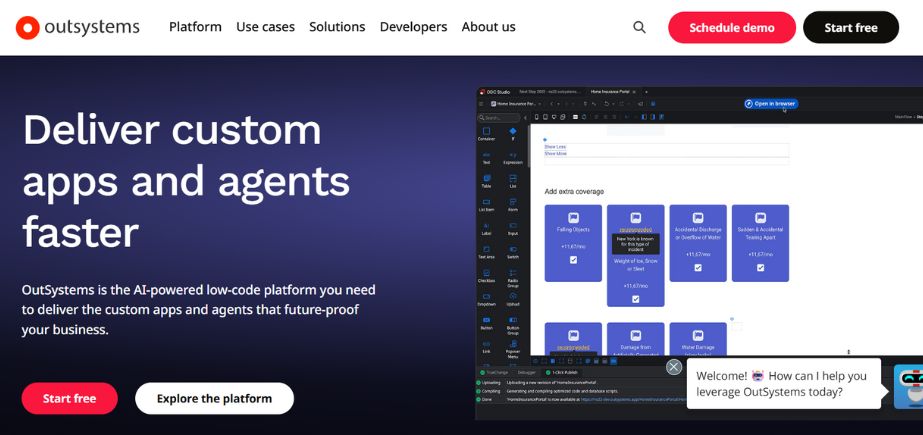This screenshot has width=923, height=435.
Task: Select the Switch widget in the toolbox
Action: pyautogui.click(x=513, y=253)
